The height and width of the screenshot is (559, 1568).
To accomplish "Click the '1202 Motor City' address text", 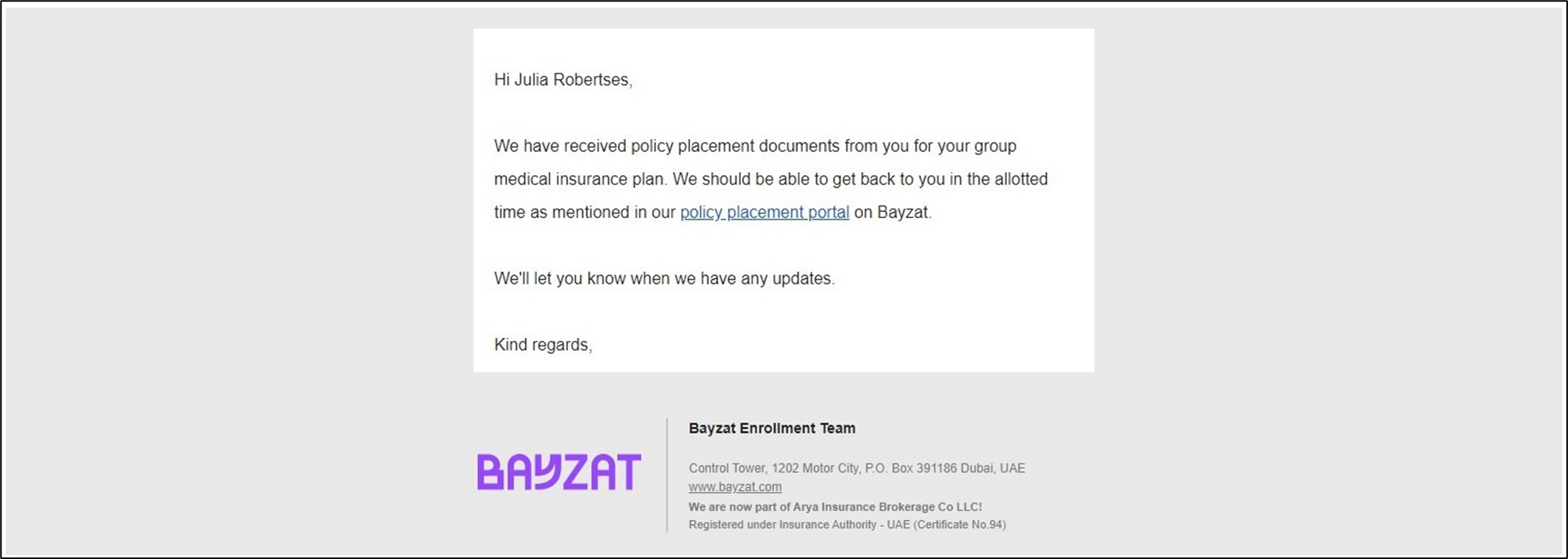I will [x=815, y=468].
